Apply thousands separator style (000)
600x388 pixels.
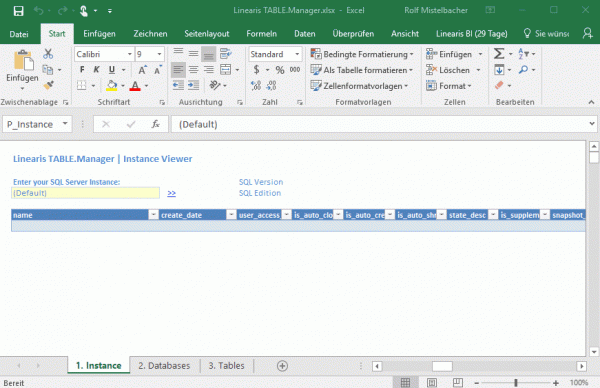(x=295, y=70)
